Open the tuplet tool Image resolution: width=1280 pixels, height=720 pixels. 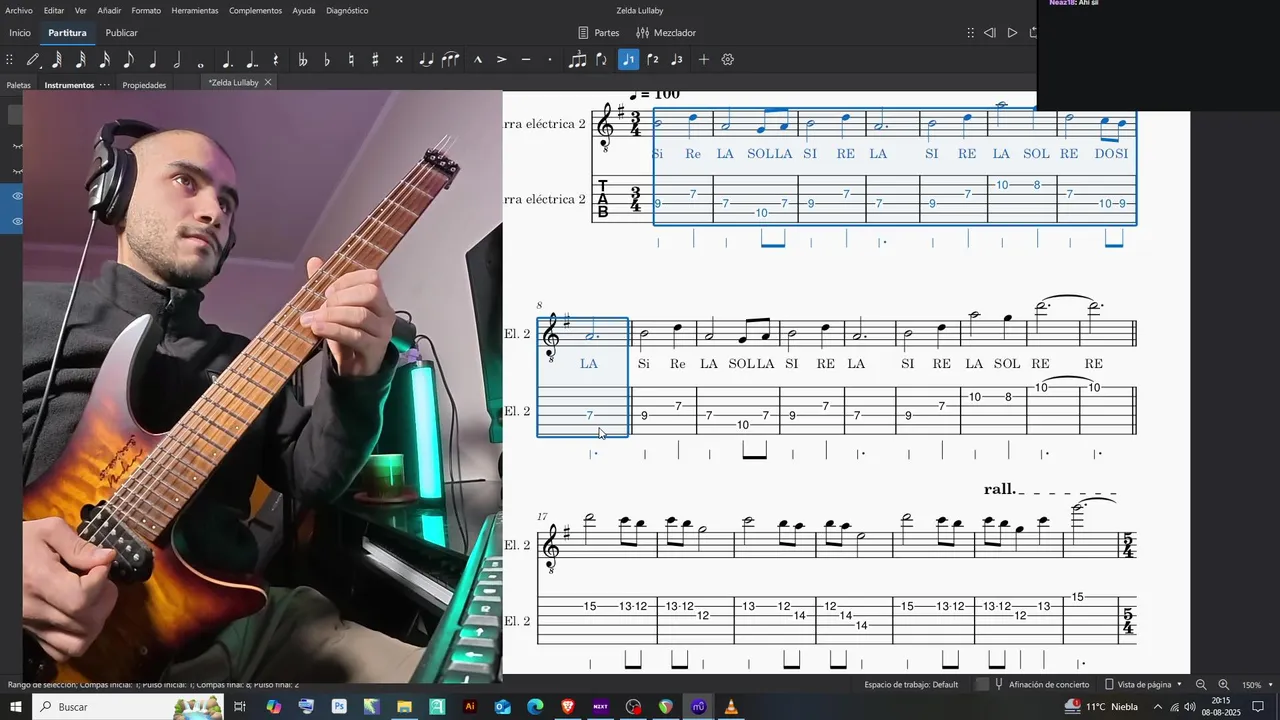[x=577, y=60]
